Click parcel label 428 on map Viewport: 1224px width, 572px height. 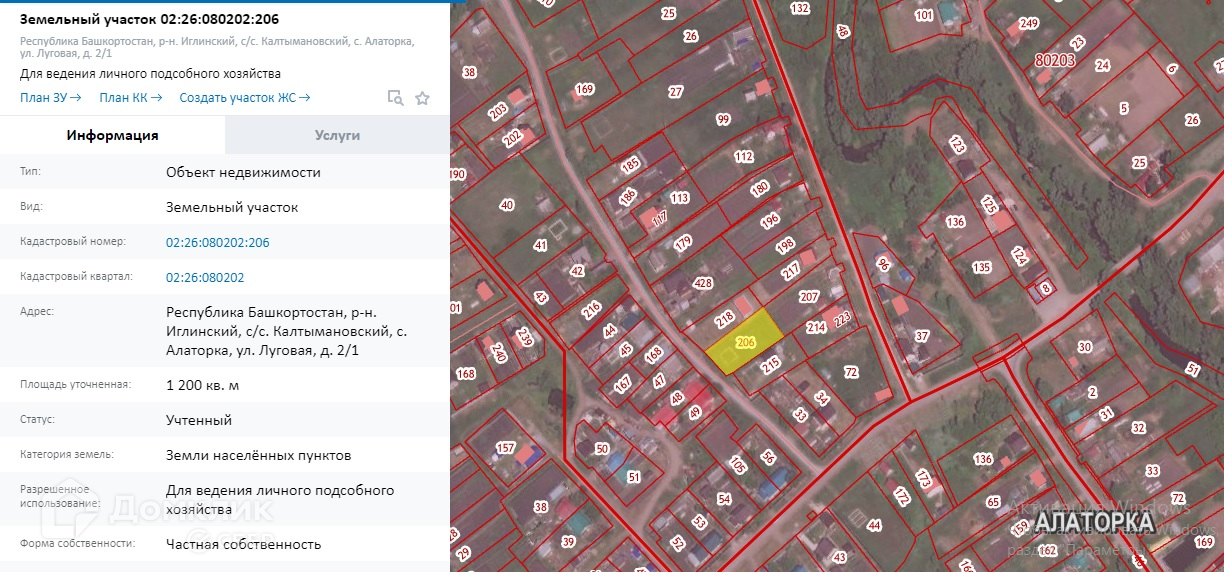(703, 283)
